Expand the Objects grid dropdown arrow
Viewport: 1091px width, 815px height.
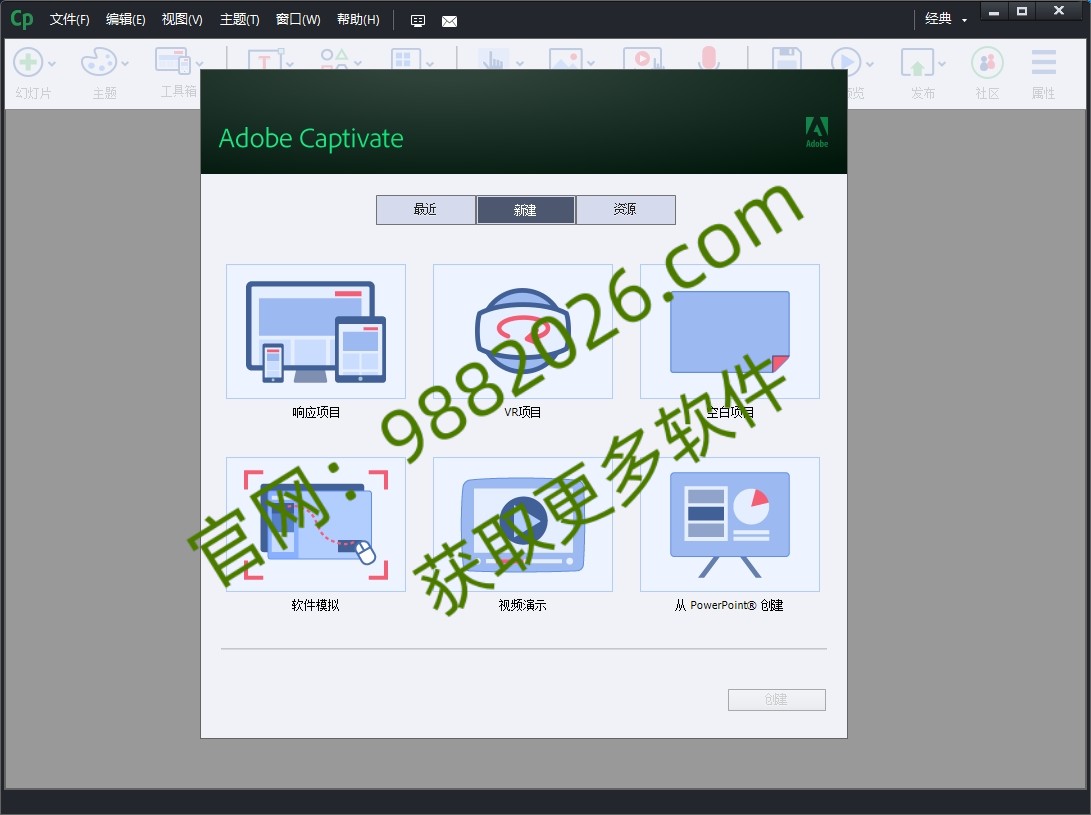pos(430,64)
